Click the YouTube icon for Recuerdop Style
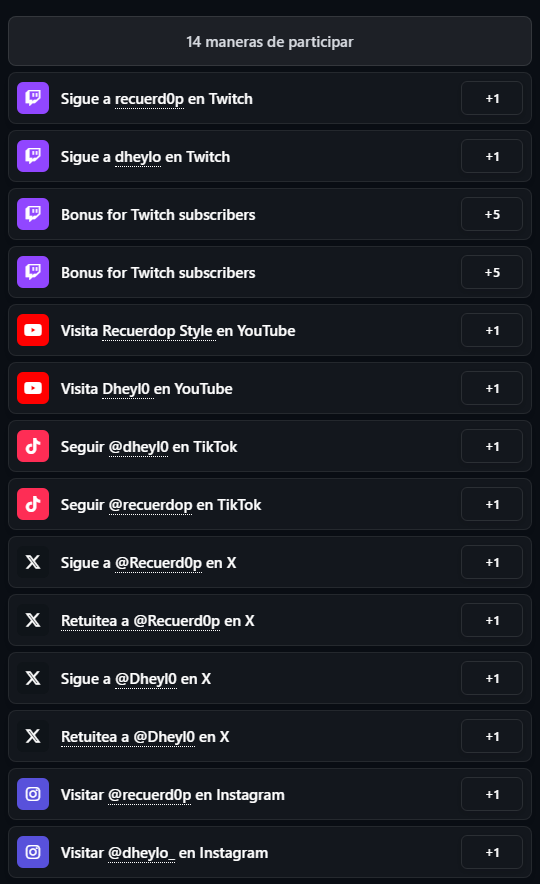The width and height of the screenshot is (540, 884). tap(33, 330)
